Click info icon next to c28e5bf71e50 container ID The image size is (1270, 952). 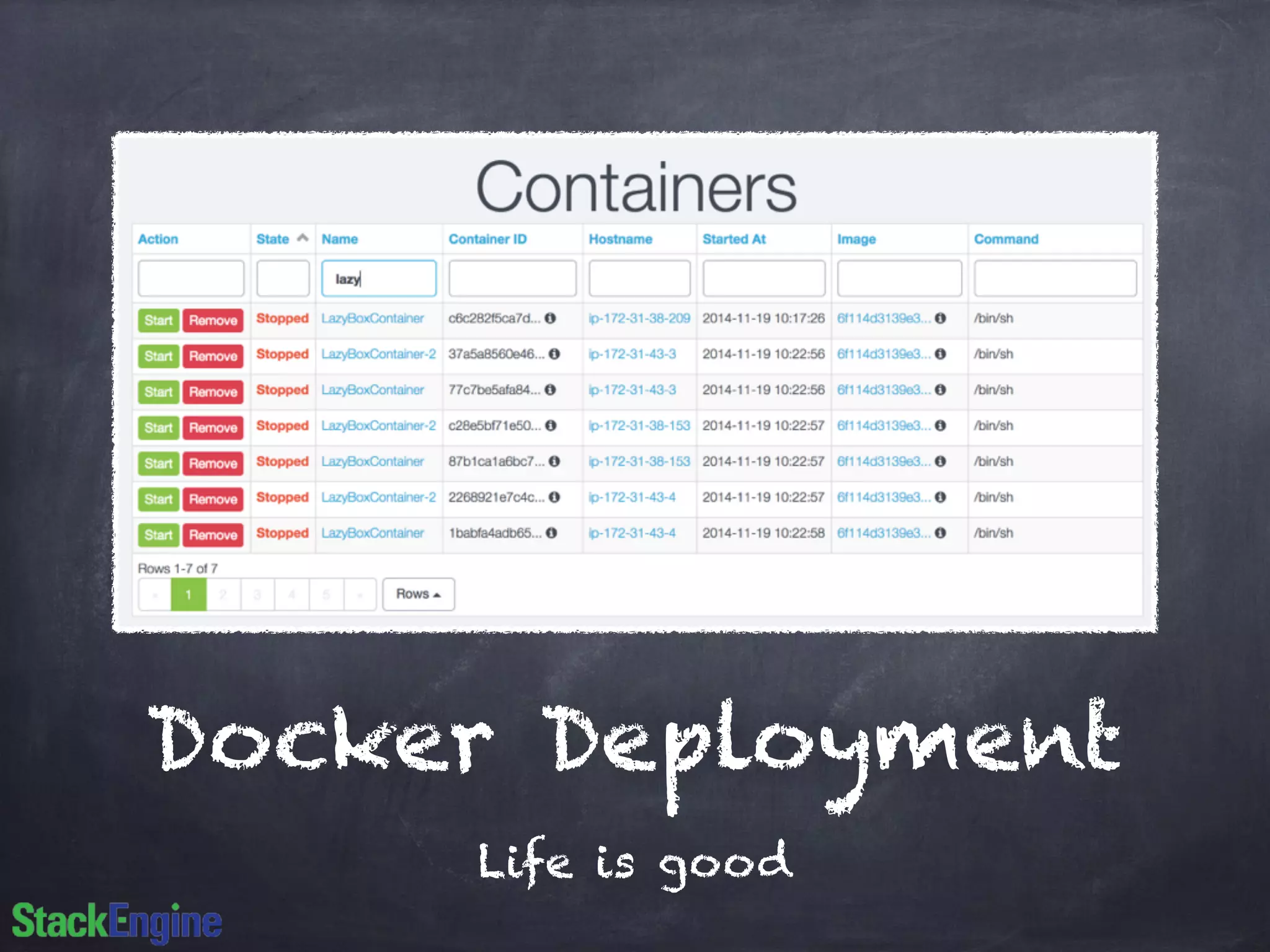[x=551, y=426]
